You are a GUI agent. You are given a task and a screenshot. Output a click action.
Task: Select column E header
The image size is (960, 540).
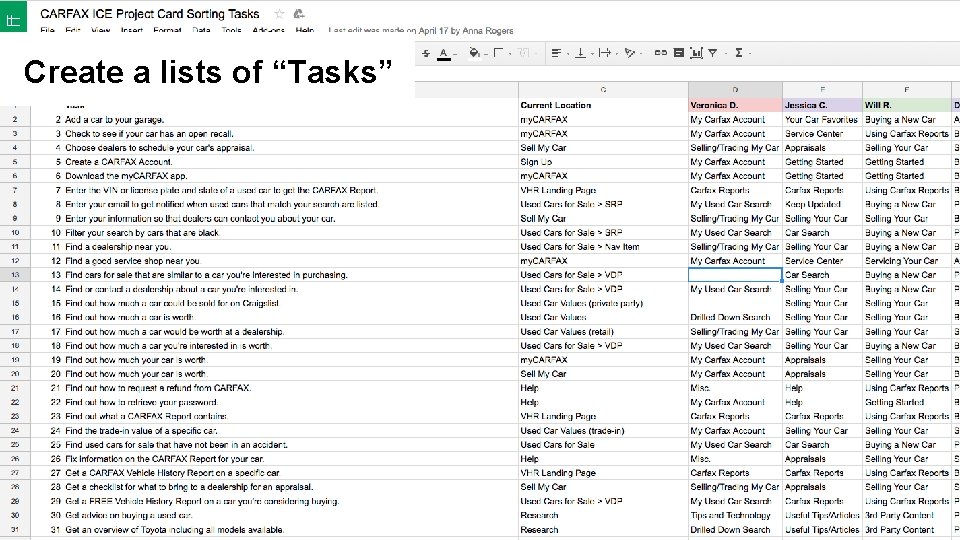822,90
